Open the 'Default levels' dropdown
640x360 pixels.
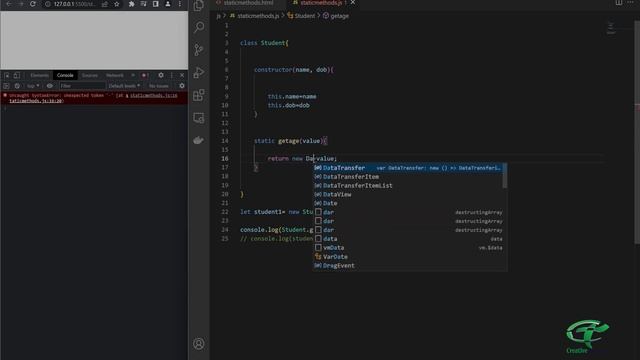[124, 86]
